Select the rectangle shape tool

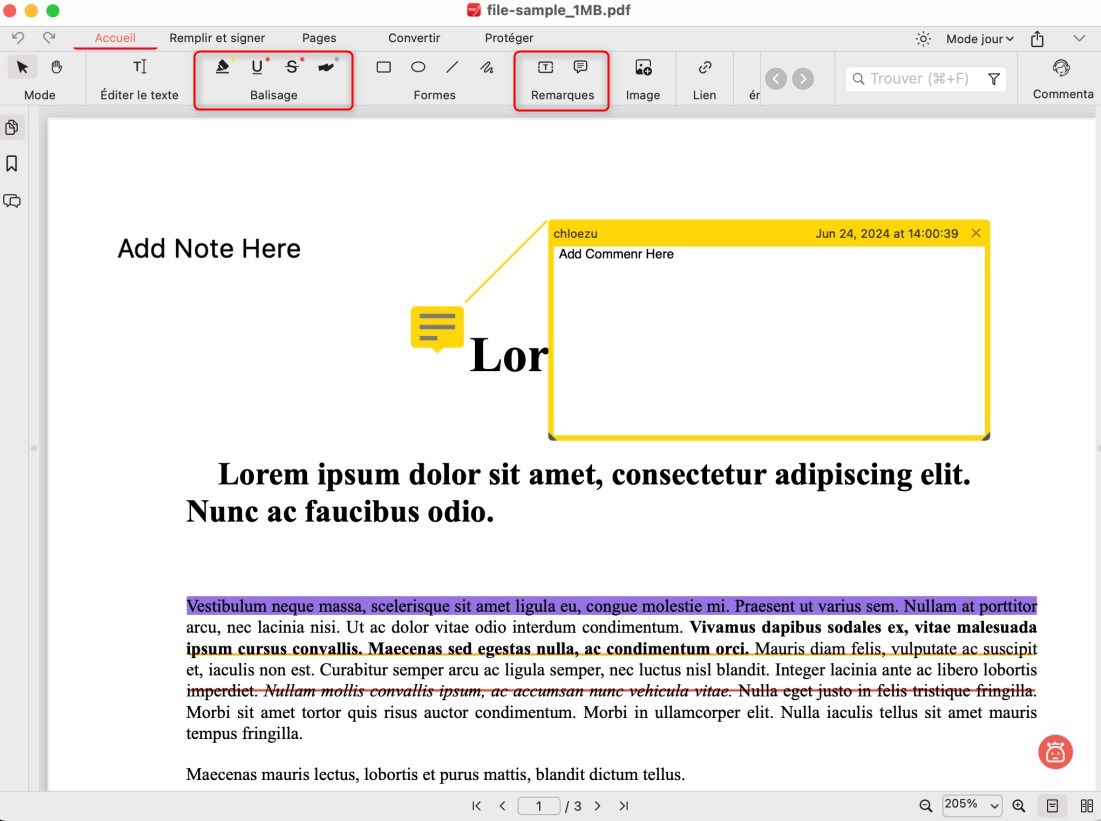click(x=383, y=67)
